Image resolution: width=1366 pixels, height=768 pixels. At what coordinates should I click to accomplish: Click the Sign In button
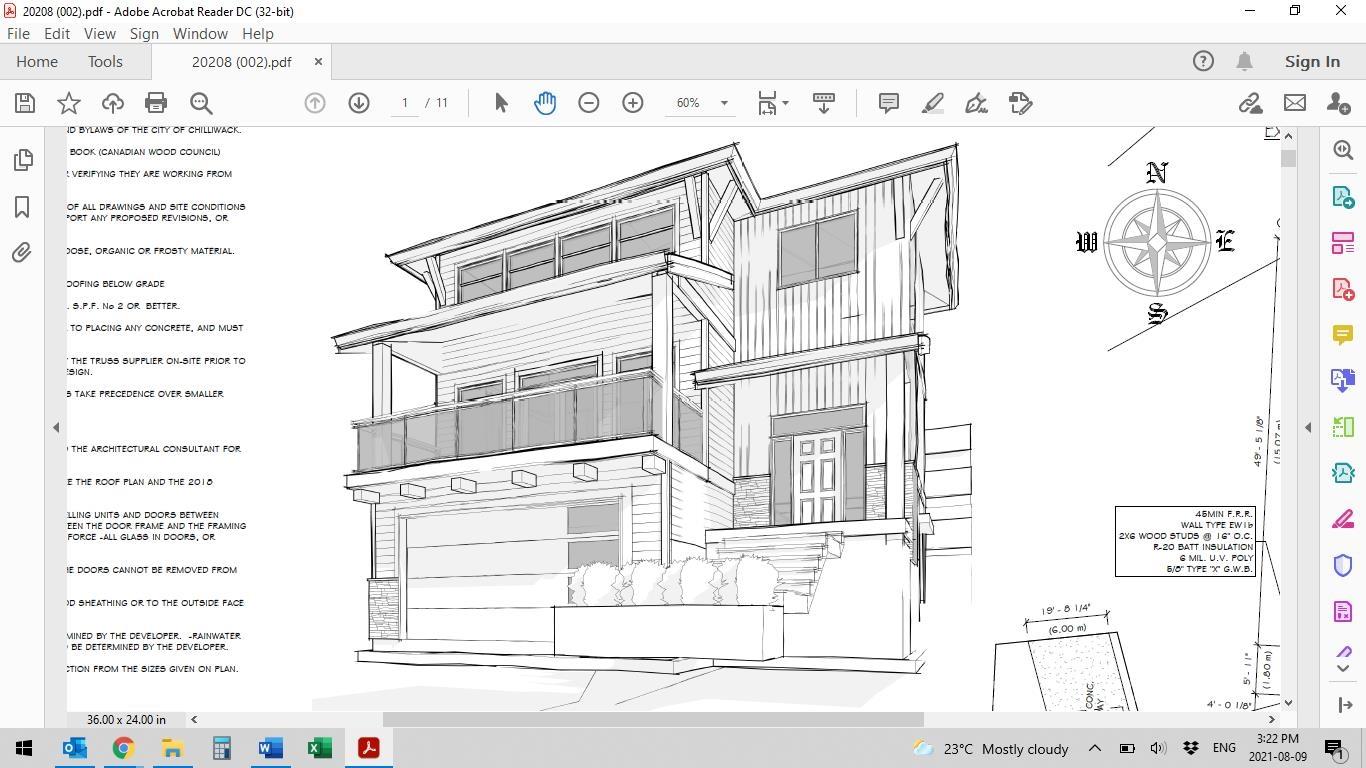click(1312, 61)
